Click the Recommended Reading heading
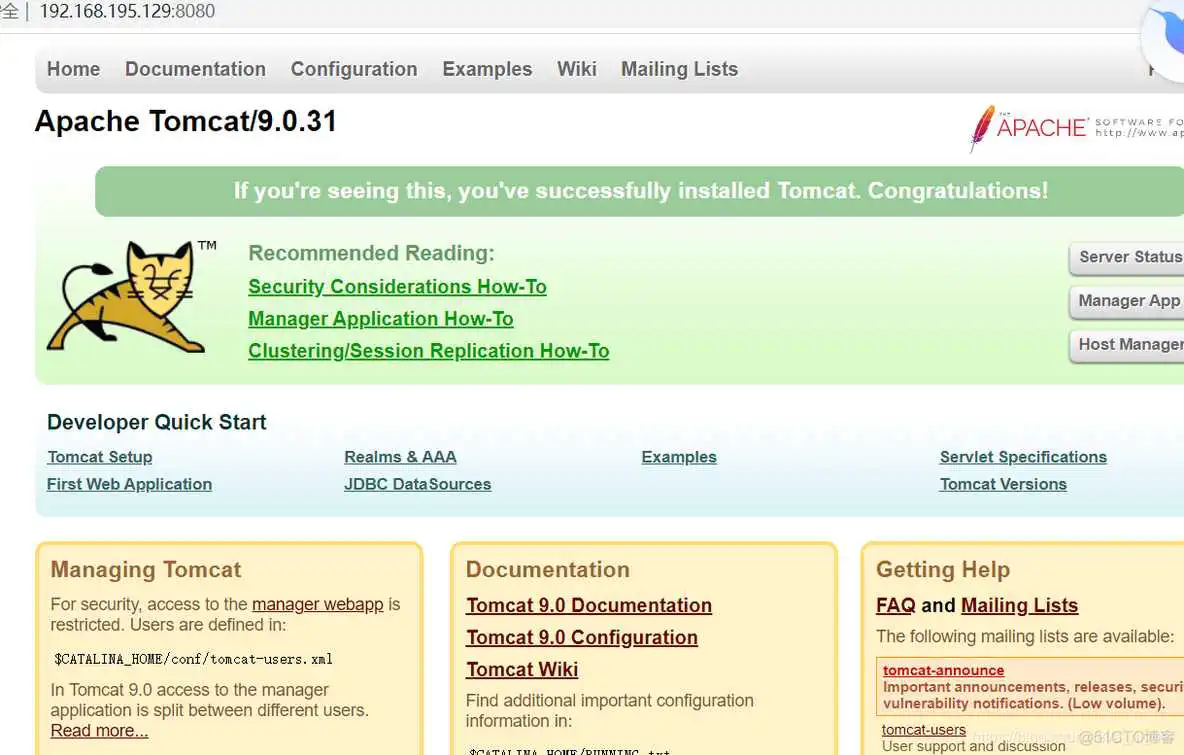Screen dimensions: 1184x755 [x=372, y=253]
